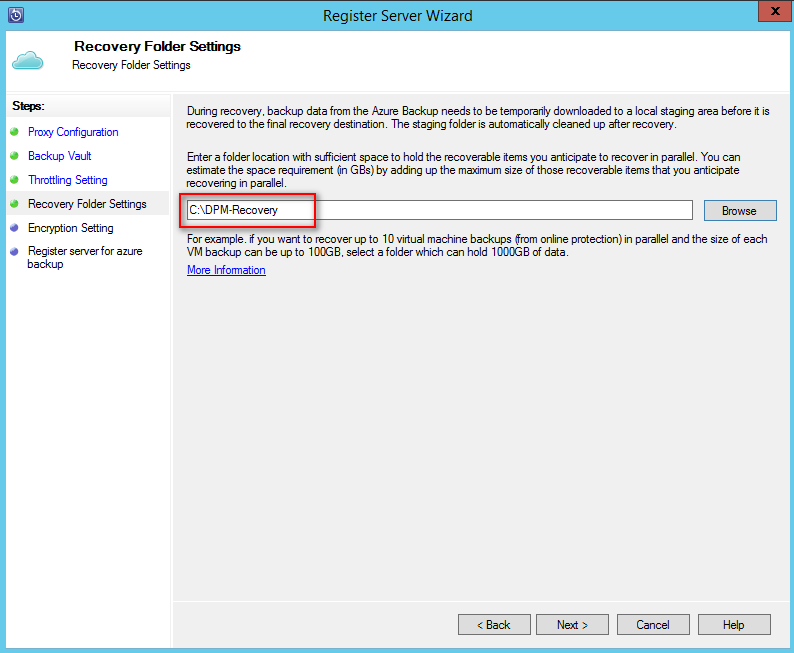
Task: Click green status dot beside Proxy Configuration
Action: coord(14,132)
